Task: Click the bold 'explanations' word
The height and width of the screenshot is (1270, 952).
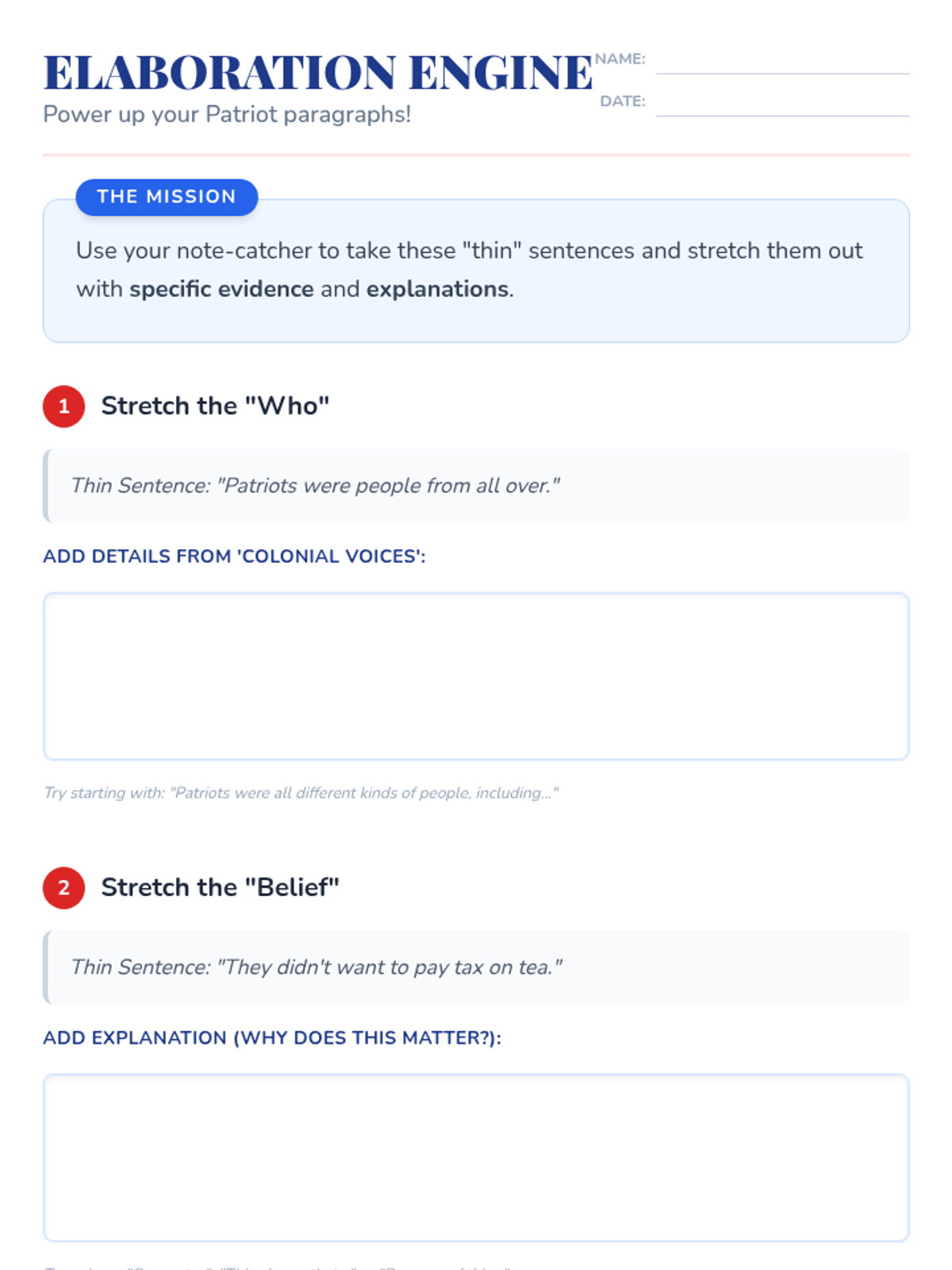Action: pyautogui.click(x=437, y=289)
